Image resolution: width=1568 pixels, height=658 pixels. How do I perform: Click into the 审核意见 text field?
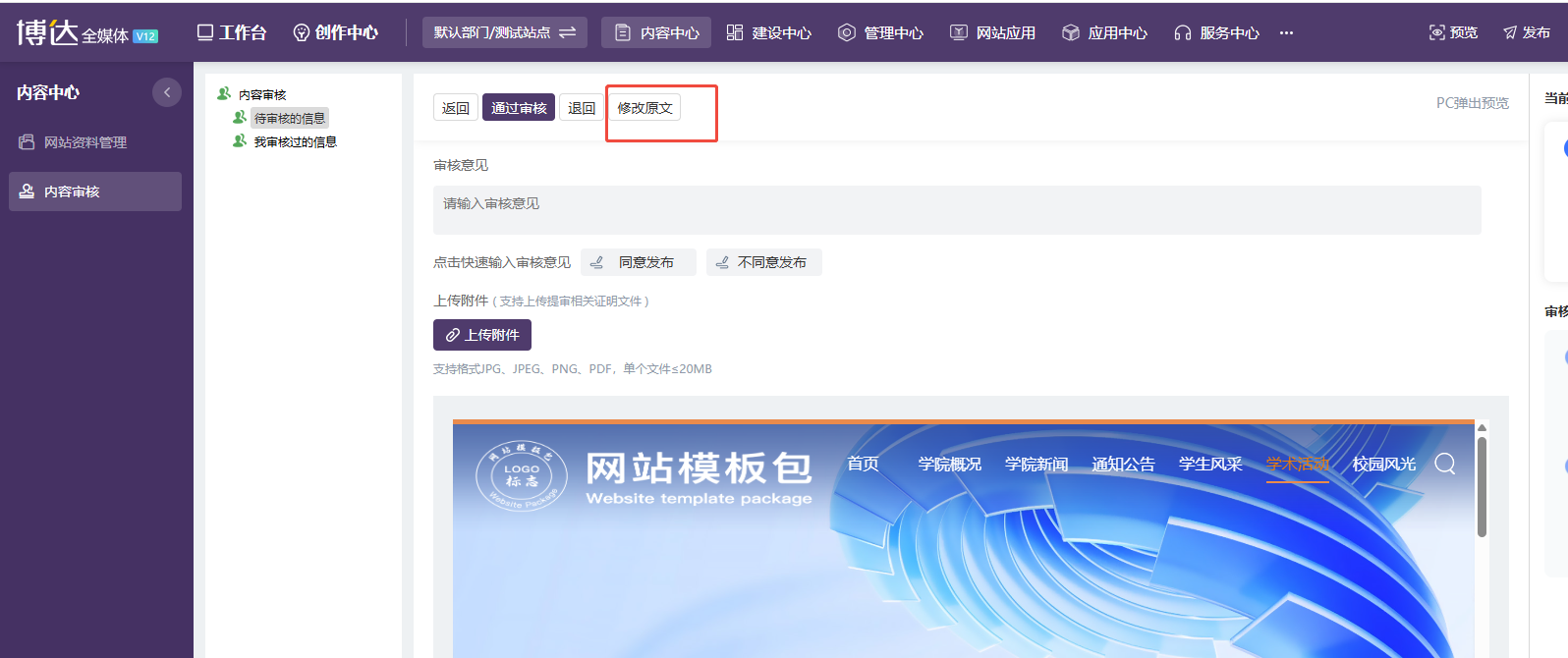(957, 210)
